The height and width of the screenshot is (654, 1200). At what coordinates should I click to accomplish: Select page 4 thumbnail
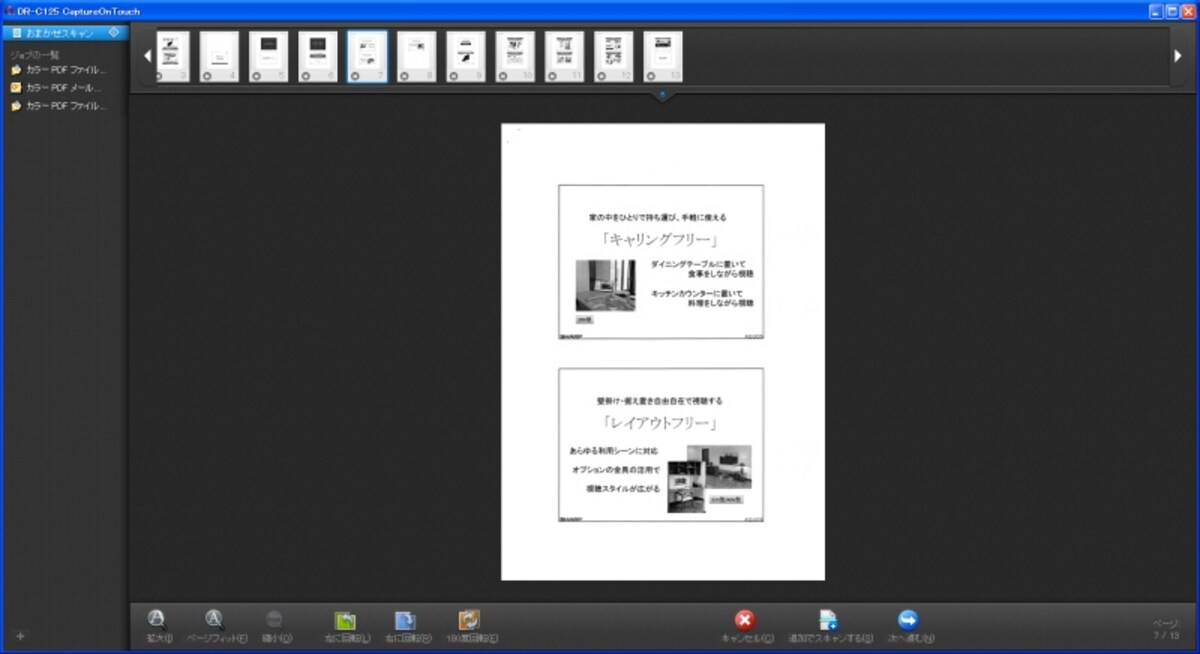pyautogui.click(x=219, y=56)
